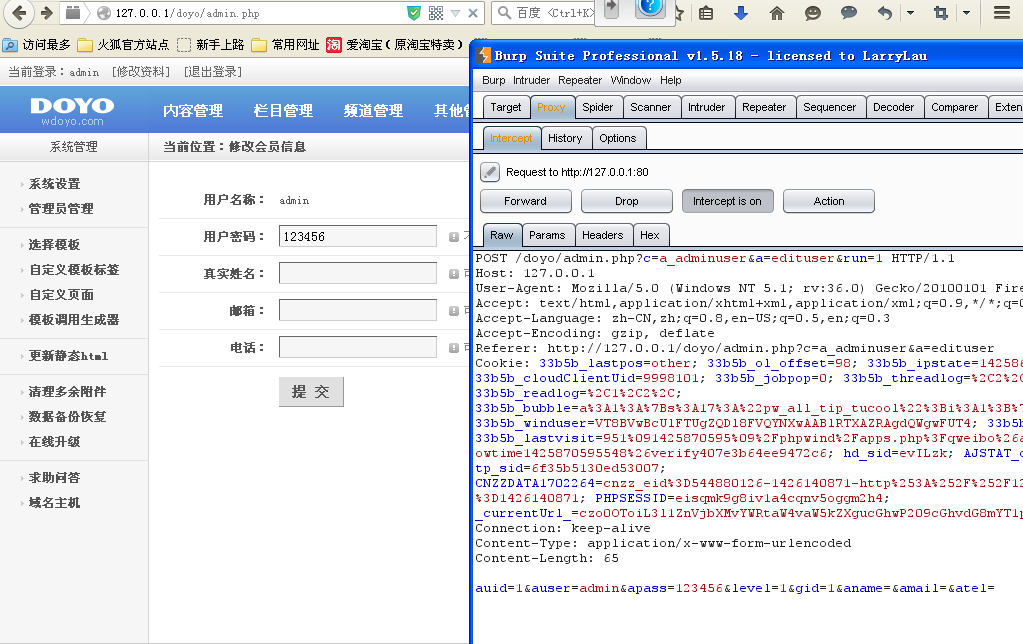Open the 内容管理 nav menu
Screen dimensions: 1023x644
pyautogui.click(x=193, y=111)
